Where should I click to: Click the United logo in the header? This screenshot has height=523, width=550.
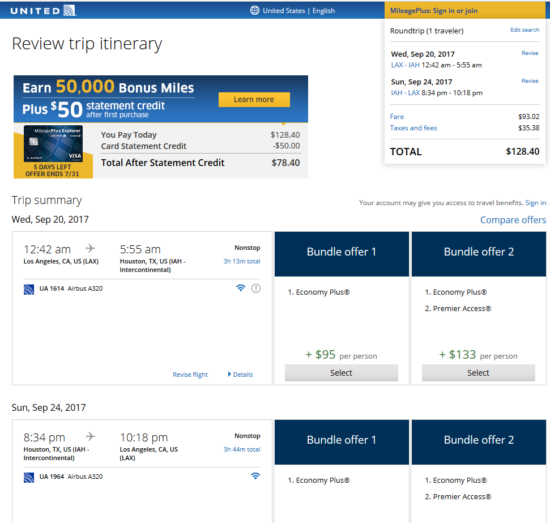point(43,11)
